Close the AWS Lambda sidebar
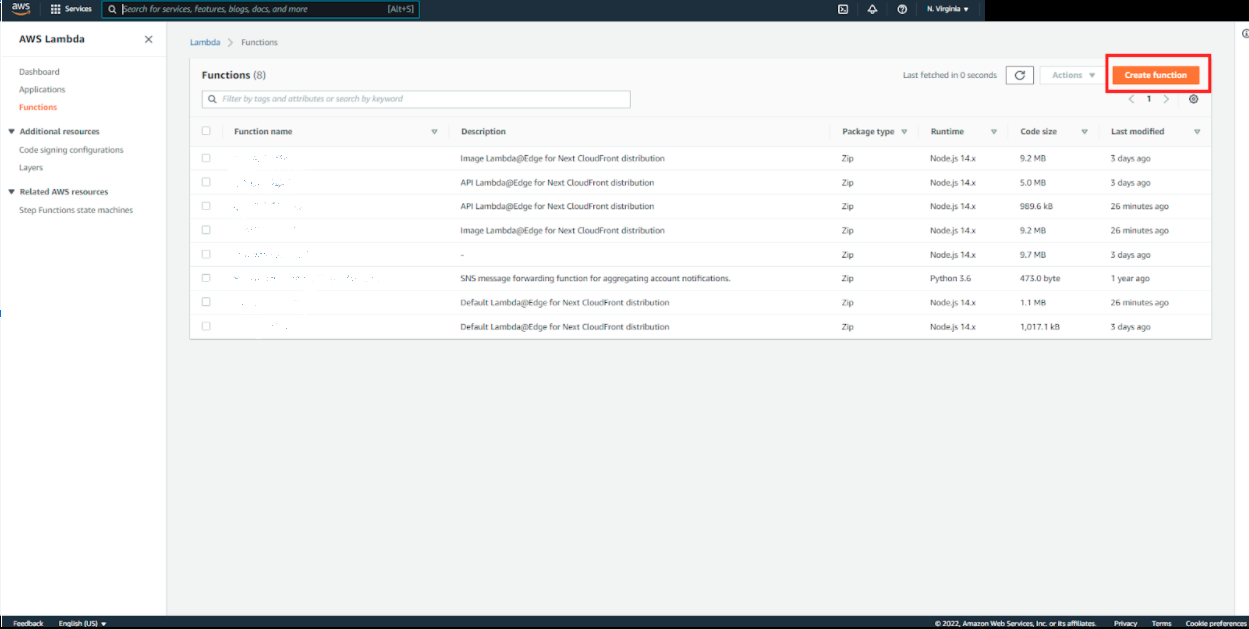1249x629 pixels. click(x=148, y=39)
